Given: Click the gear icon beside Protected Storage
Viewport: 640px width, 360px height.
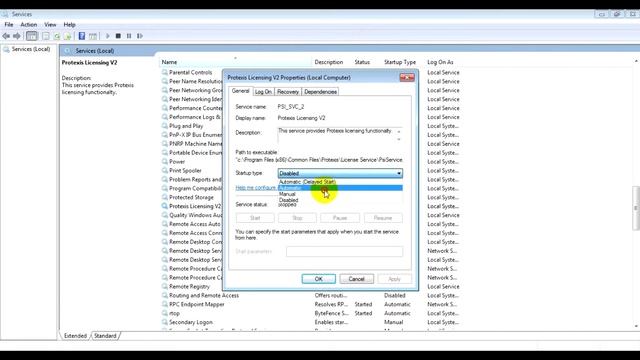Looking at the screenshot, I should [x=164, y=197].
